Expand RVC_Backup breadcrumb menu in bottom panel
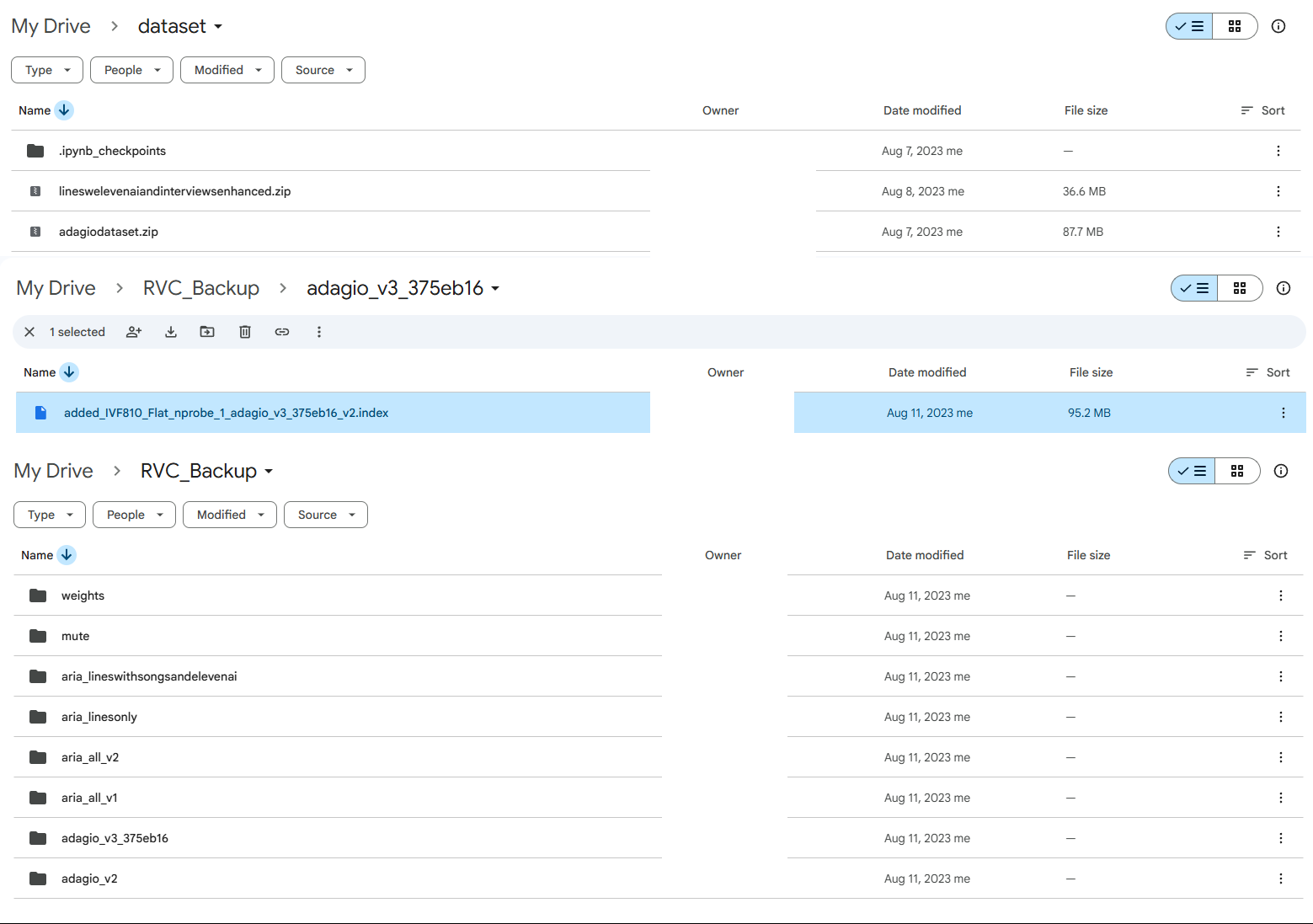The width and height of the screenshot is (1313, 924). [207, 471]
